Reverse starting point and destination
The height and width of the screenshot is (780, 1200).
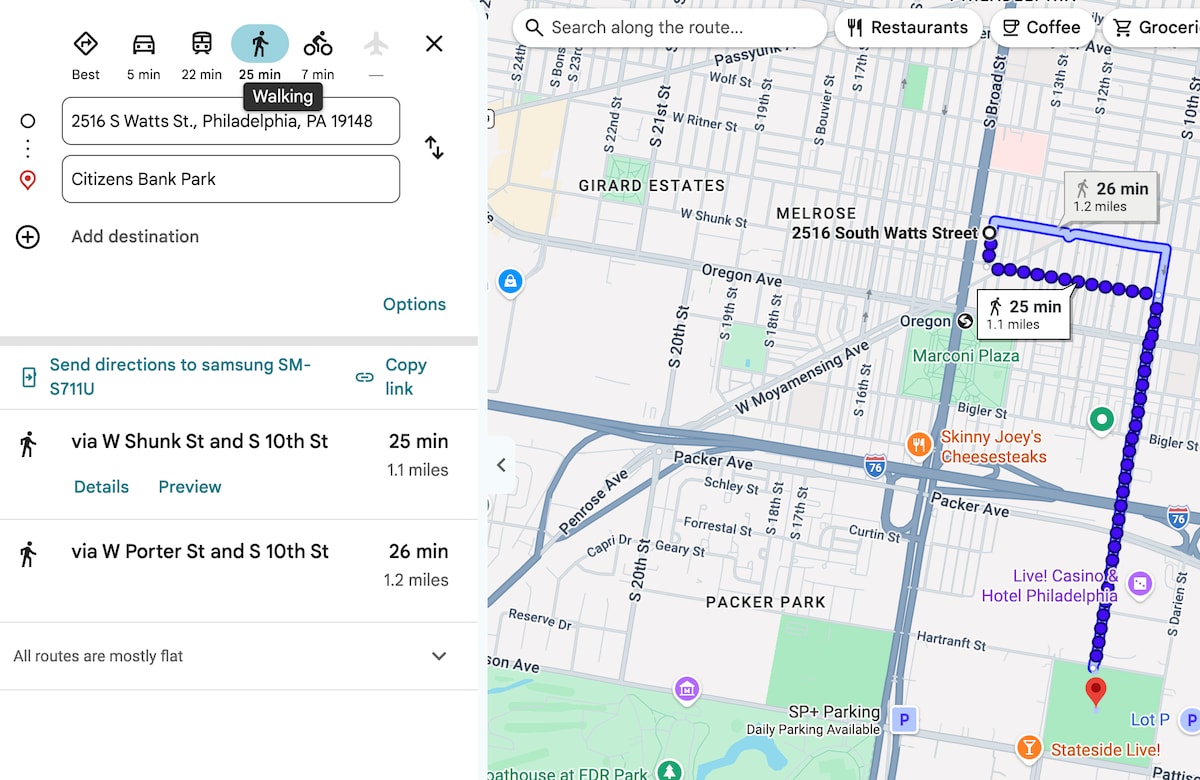pos(434,148)
